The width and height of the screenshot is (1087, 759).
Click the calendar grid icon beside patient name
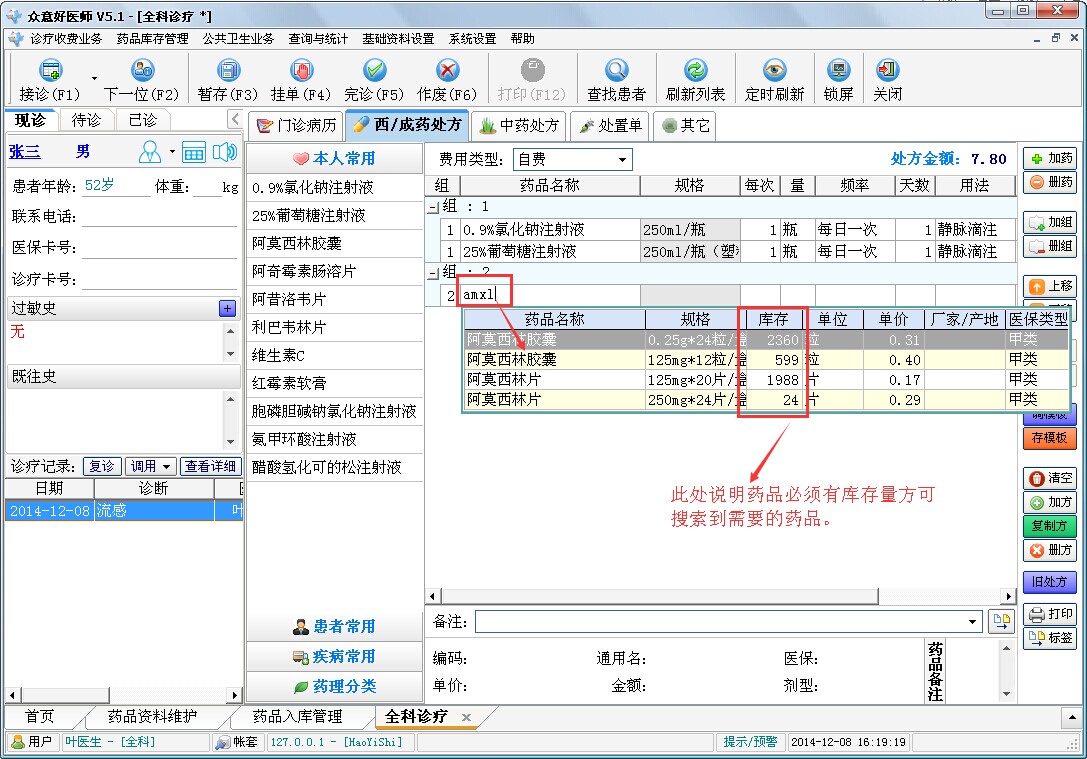click(193, 152)
